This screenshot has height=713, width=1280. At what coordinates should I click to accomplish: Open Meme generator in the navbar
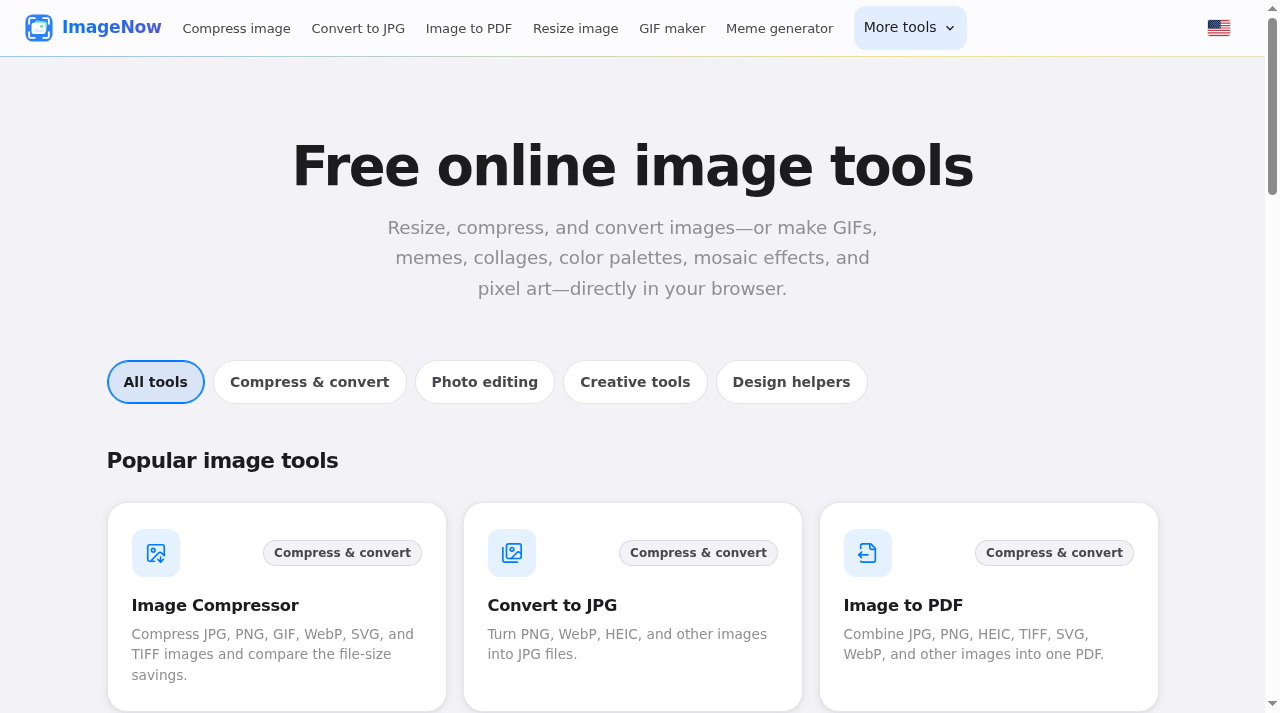click(779, 29)
